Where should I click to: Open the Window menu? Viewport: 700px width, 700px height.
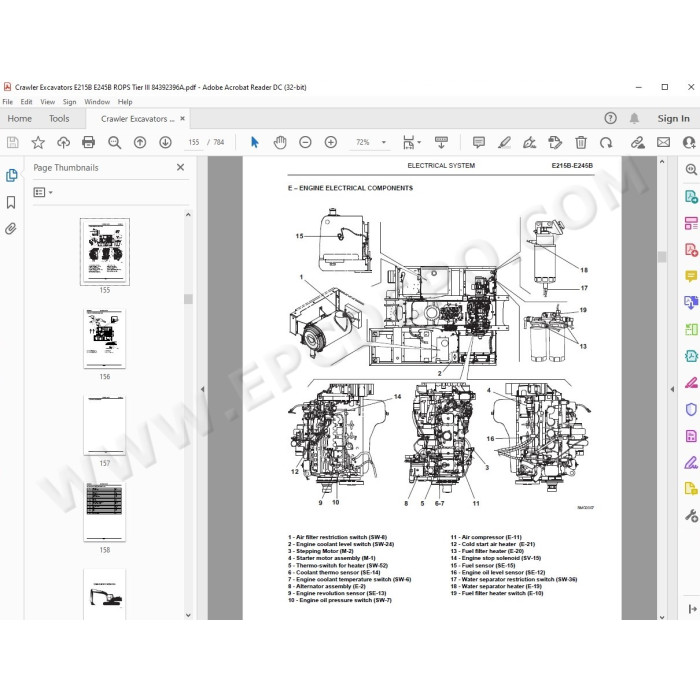coord(97,102)
